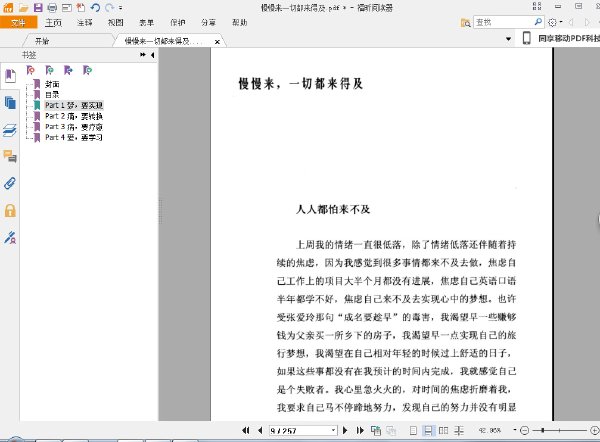Viewport: 600px width, 442px height.
Task: Open the Attachments paperclip sidebar icon
Action: pyautogui.click(x=10, y=183)
